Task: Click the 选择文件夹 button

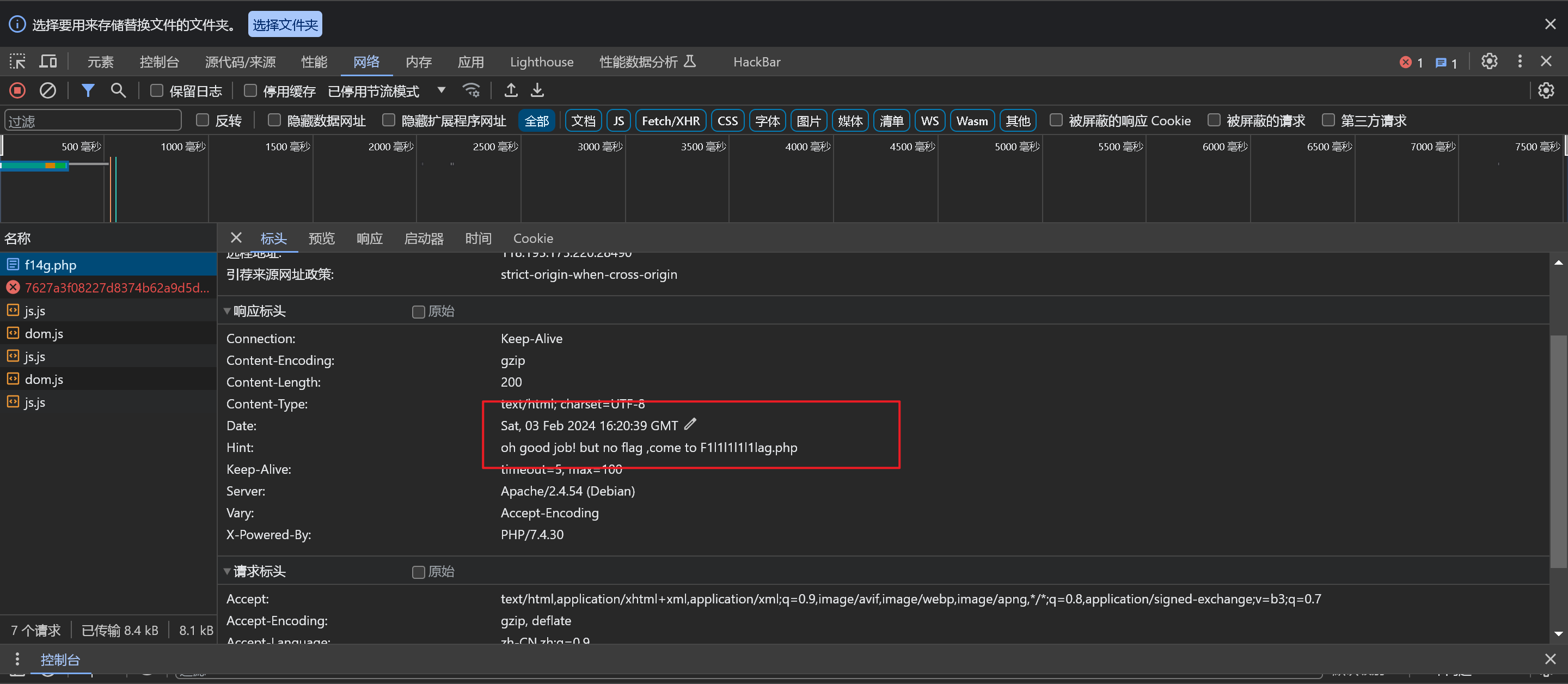Action: click(285, 25)
